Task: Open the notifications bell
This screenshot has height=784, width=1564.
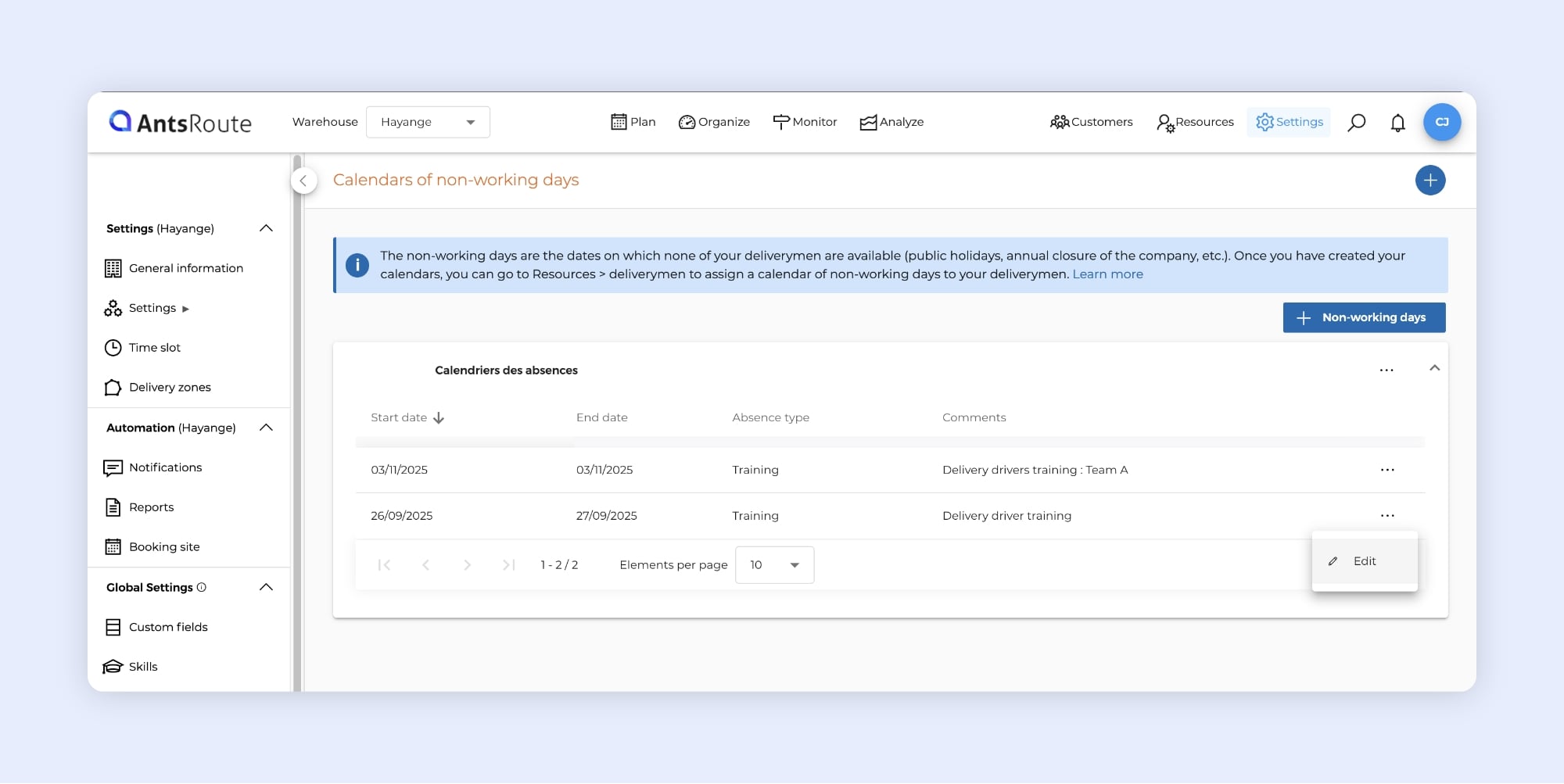Action: 1397,123
